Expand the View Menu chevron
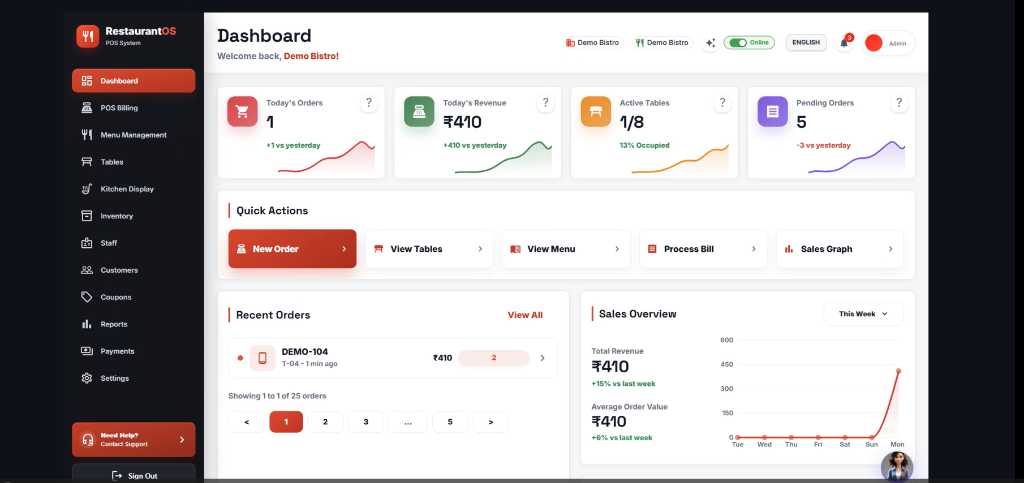Image resolution: width=1024 pixels, height=483 pixels. [x=617, y=249]
